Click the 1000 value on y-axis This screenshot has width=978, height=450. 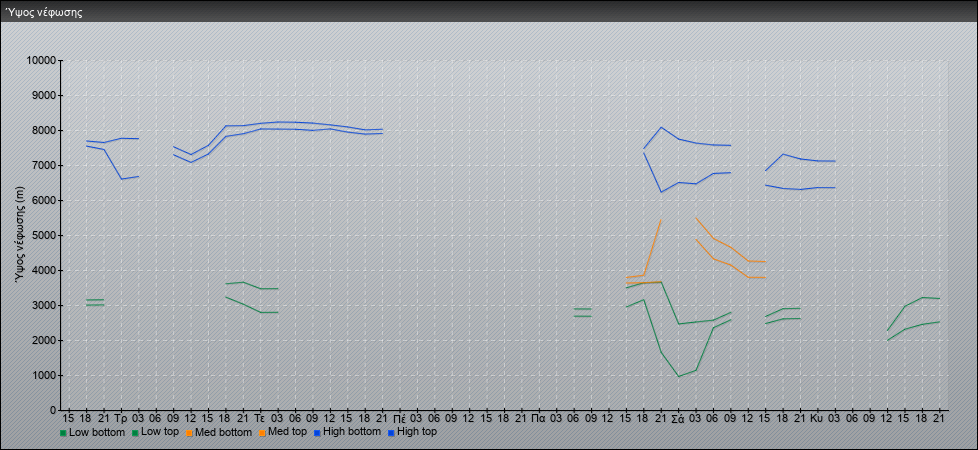pyautogui.click(x=44, y=375)
